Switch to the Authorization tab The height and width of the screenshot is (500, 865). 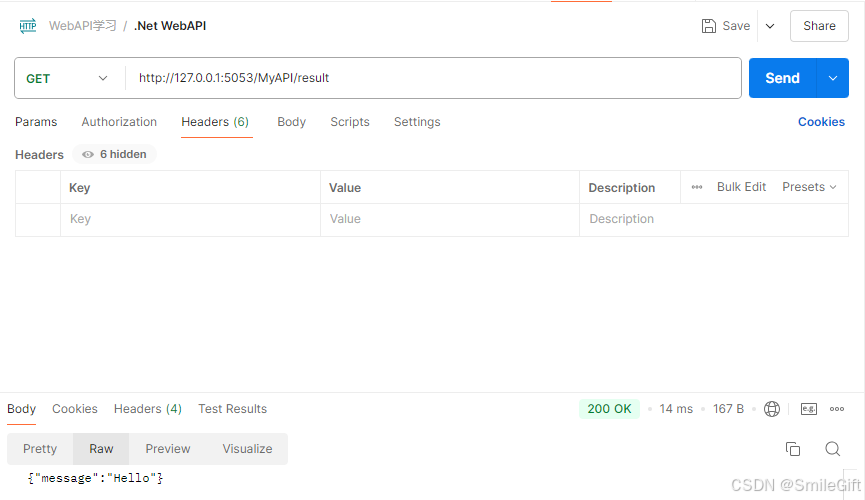pos(119,122)
